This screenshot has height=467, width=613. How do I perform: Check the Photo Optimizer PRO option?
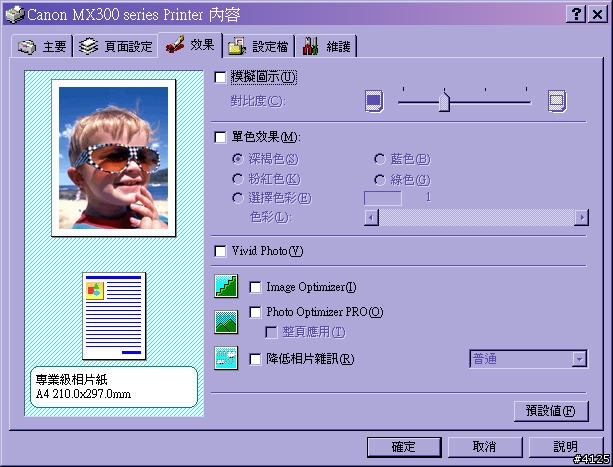click(x=255, y=312)
